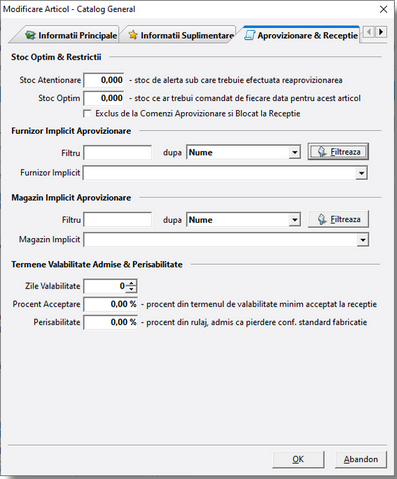Screen dimensions: 397x479
Task: Click the Stoc Optim value field
Action: coord(103,98)
